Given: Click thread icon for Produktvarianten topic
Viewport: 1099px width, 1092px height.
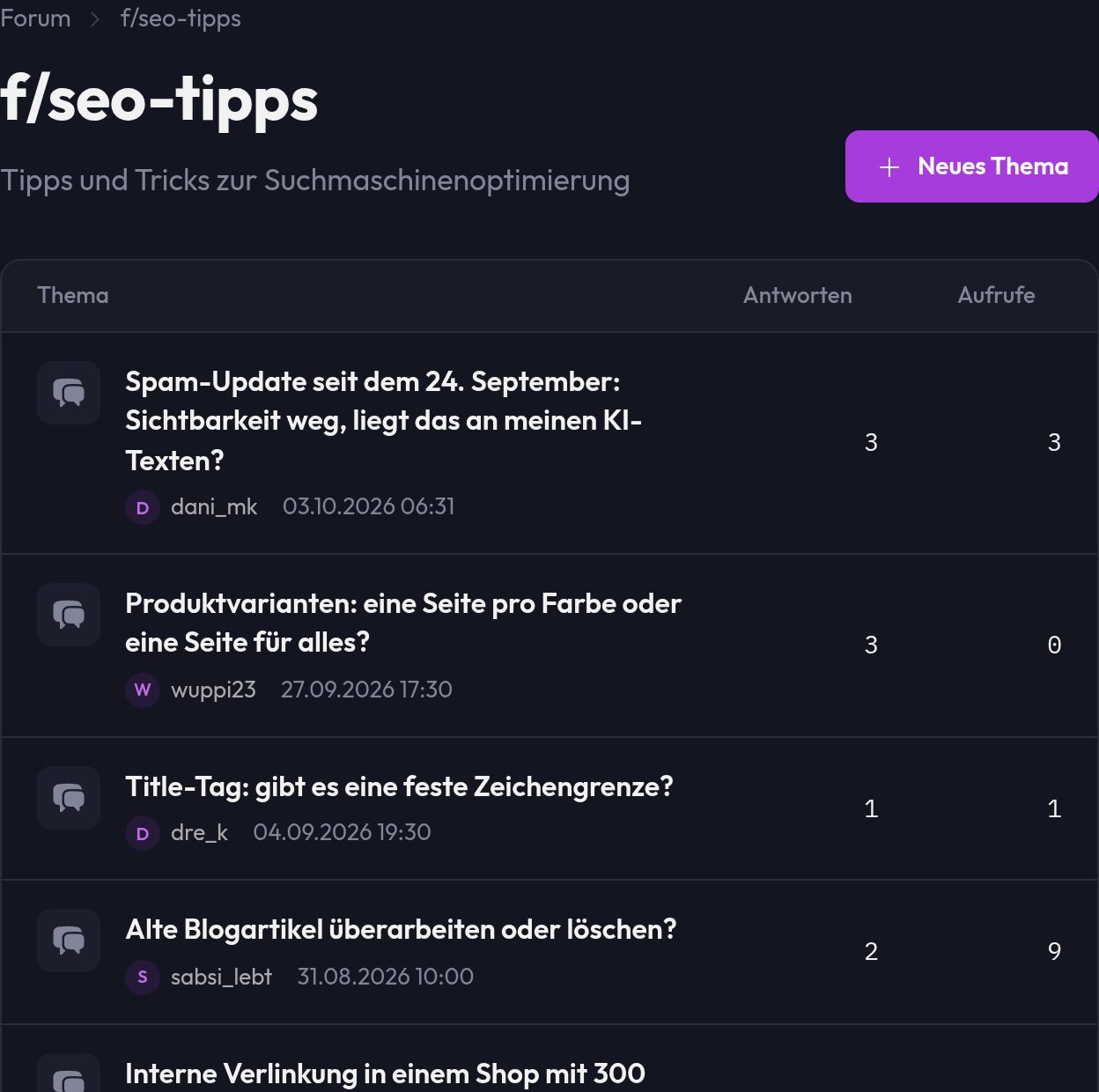Looking at the screenshot, I should [69, 615].
